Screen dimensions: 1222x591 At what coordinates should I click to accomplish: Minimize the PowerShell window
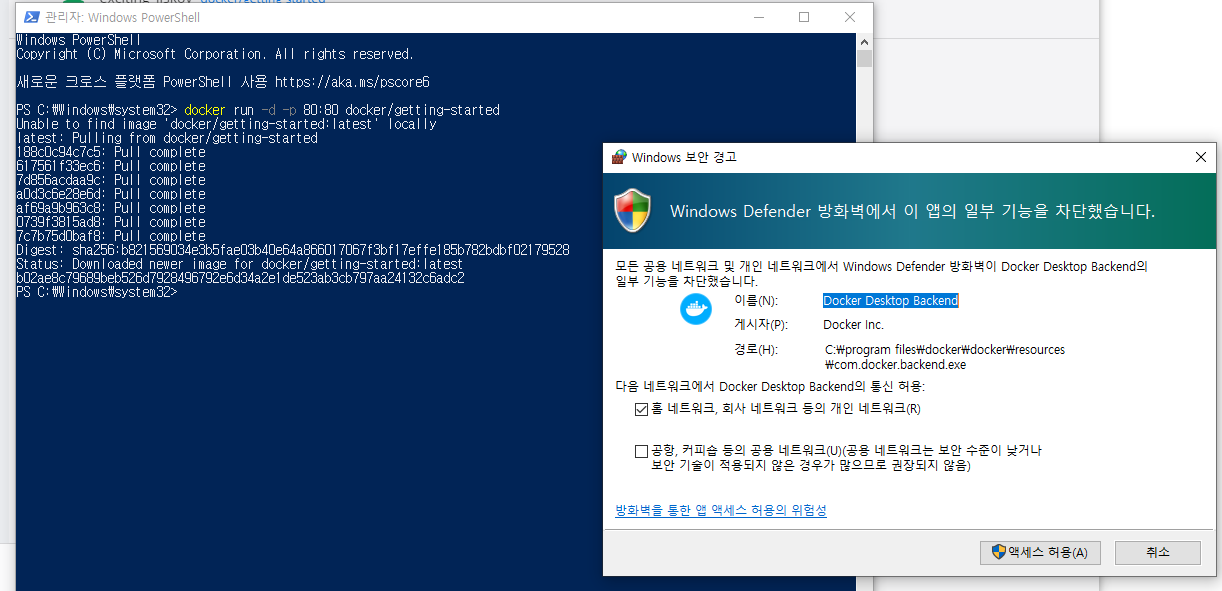pos(759,18)
